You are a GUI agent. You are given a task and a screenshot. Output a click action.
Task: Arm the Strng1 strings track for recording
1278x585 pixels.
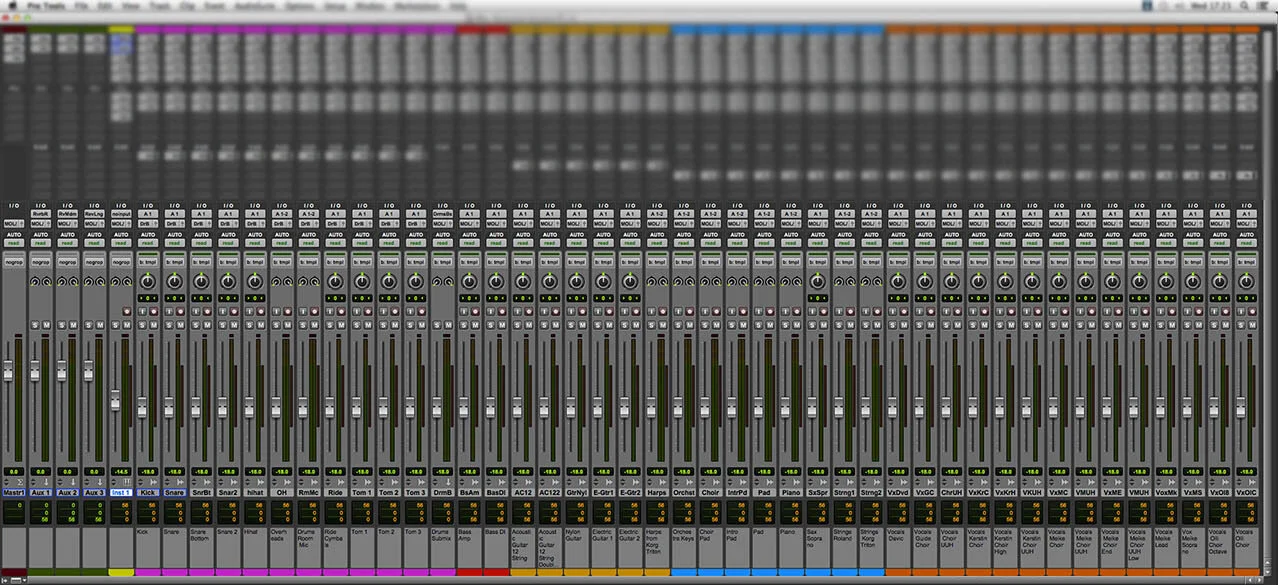[851, 311]
